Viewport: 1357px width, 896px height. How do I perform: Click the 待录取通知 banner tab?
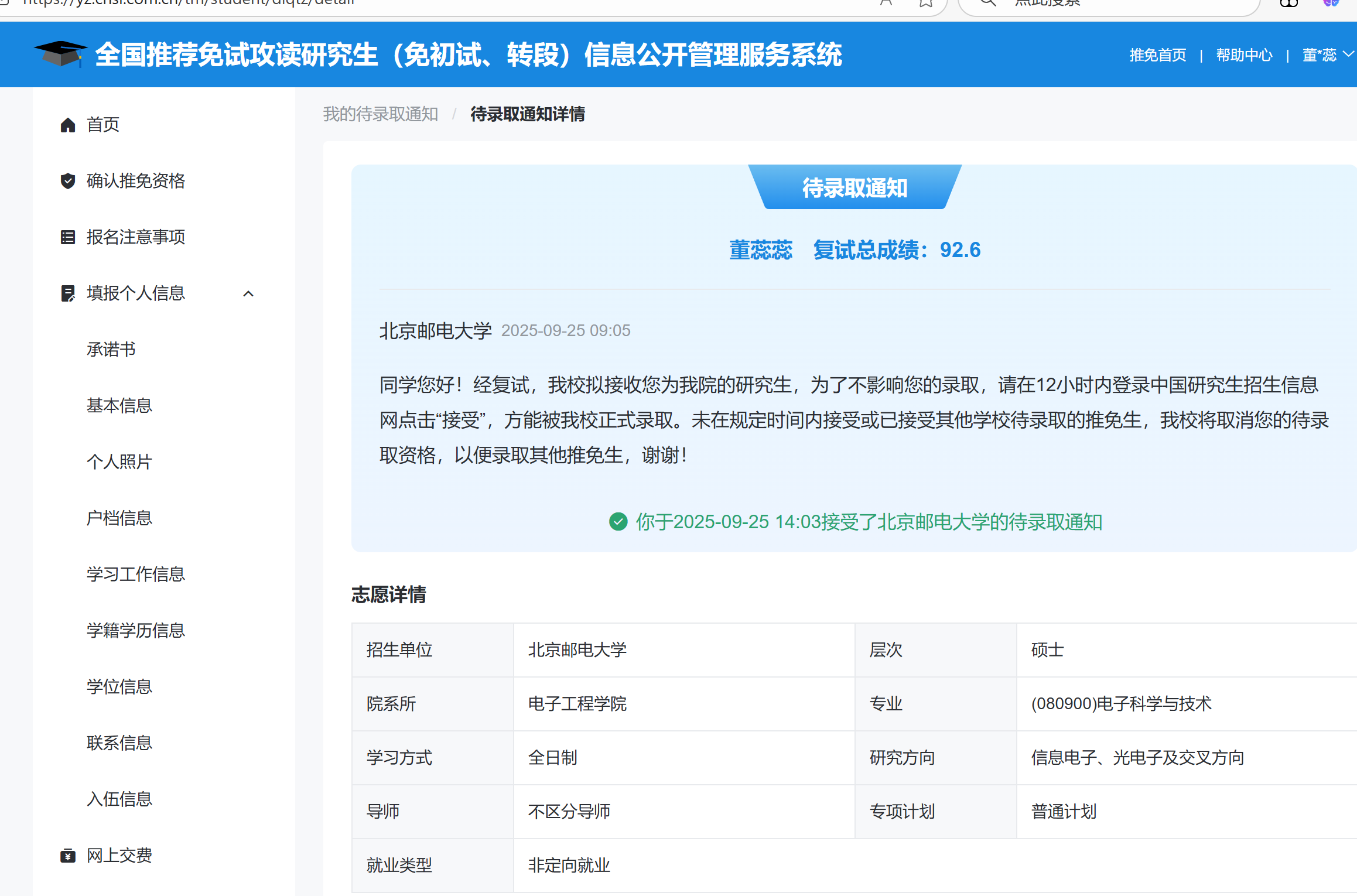tap(854, 188)
